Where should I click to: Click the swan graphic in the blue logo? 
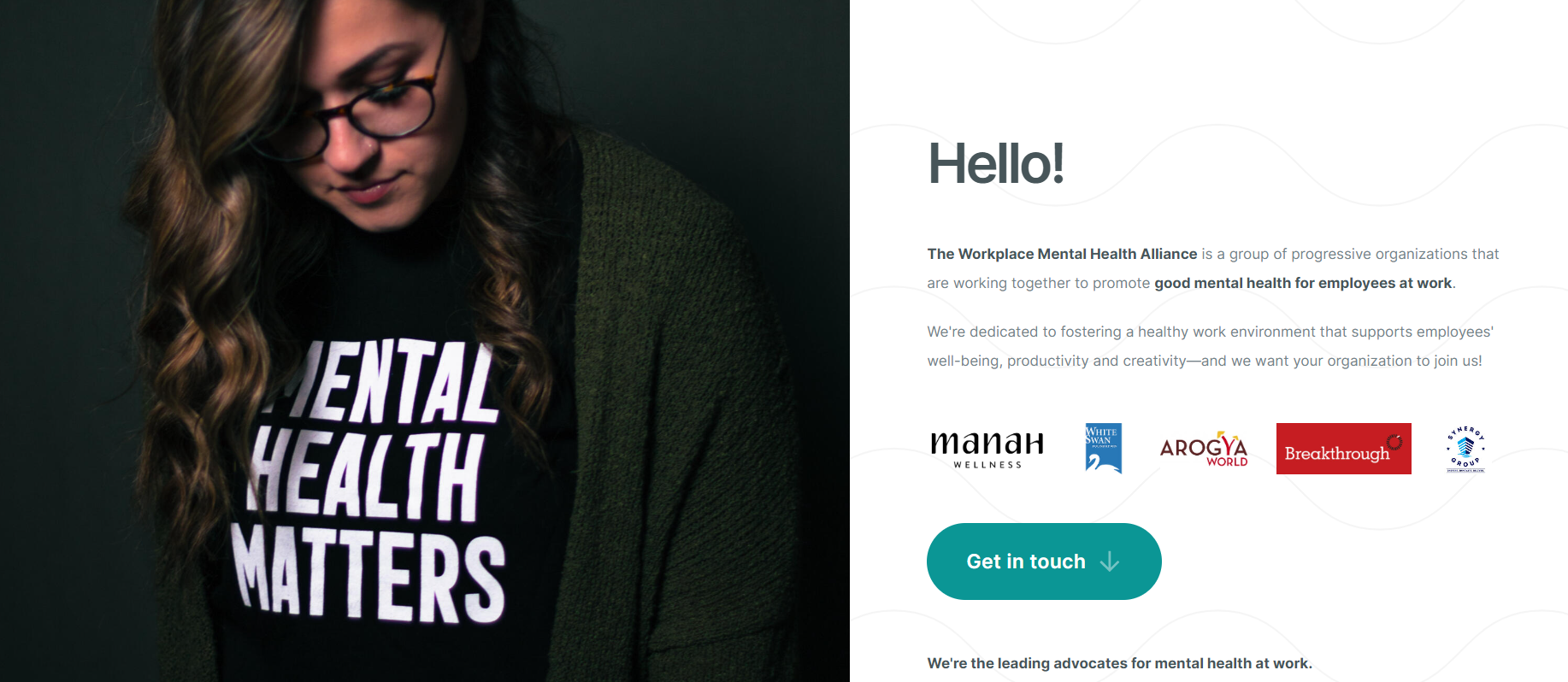coord(1099,462)
